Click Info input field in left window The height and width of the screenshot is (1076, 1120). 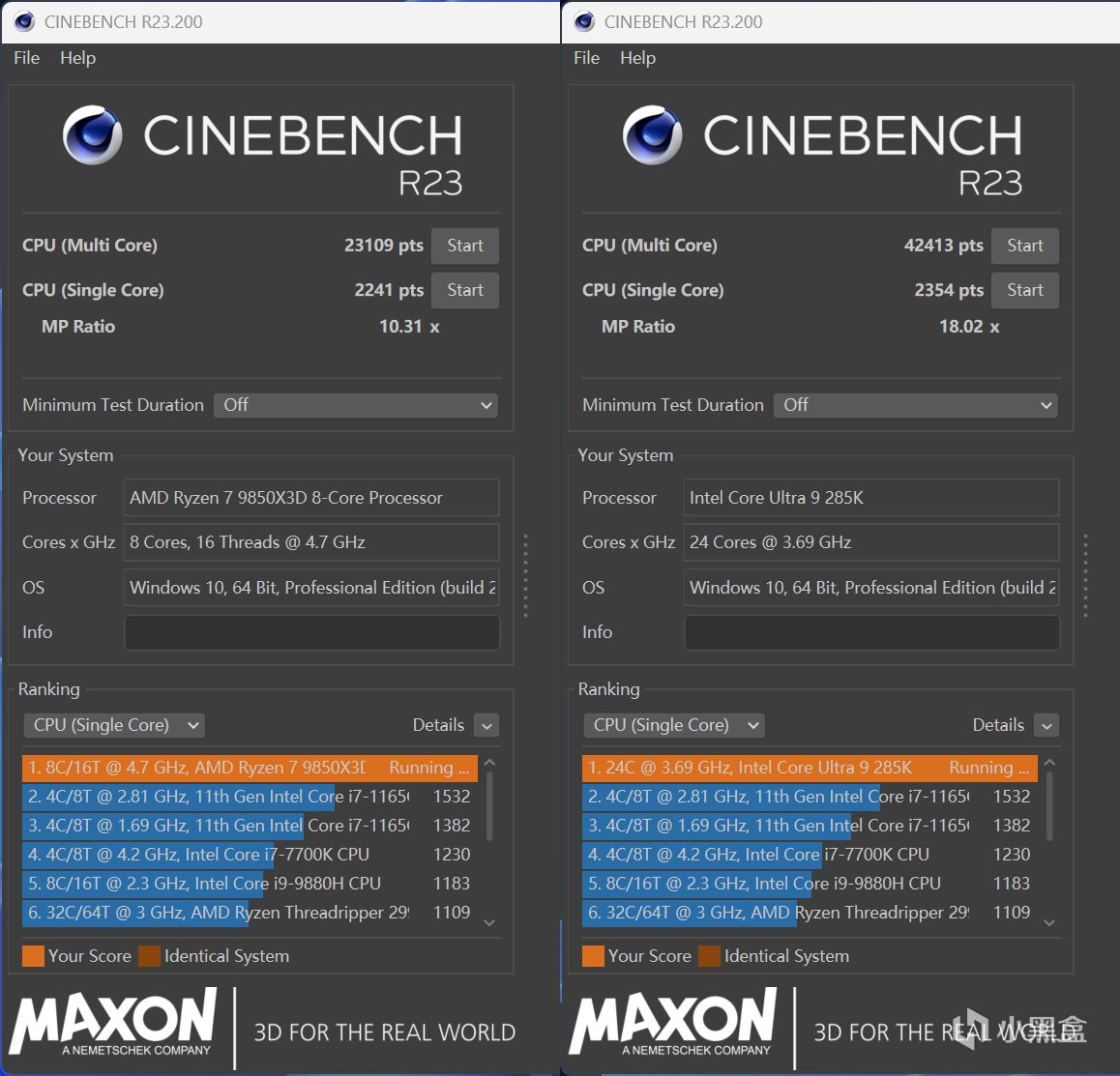click(x=312, y=632)
